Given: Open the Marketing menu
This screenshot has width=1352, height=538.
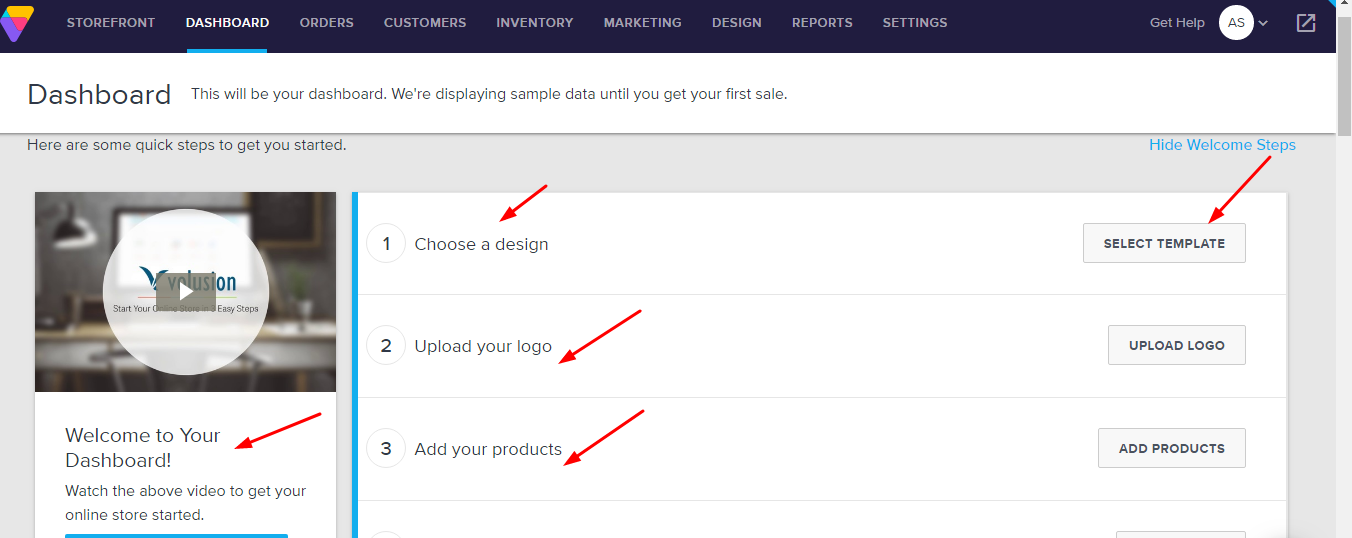Looking at the screenshot, I should coord(643,23).
